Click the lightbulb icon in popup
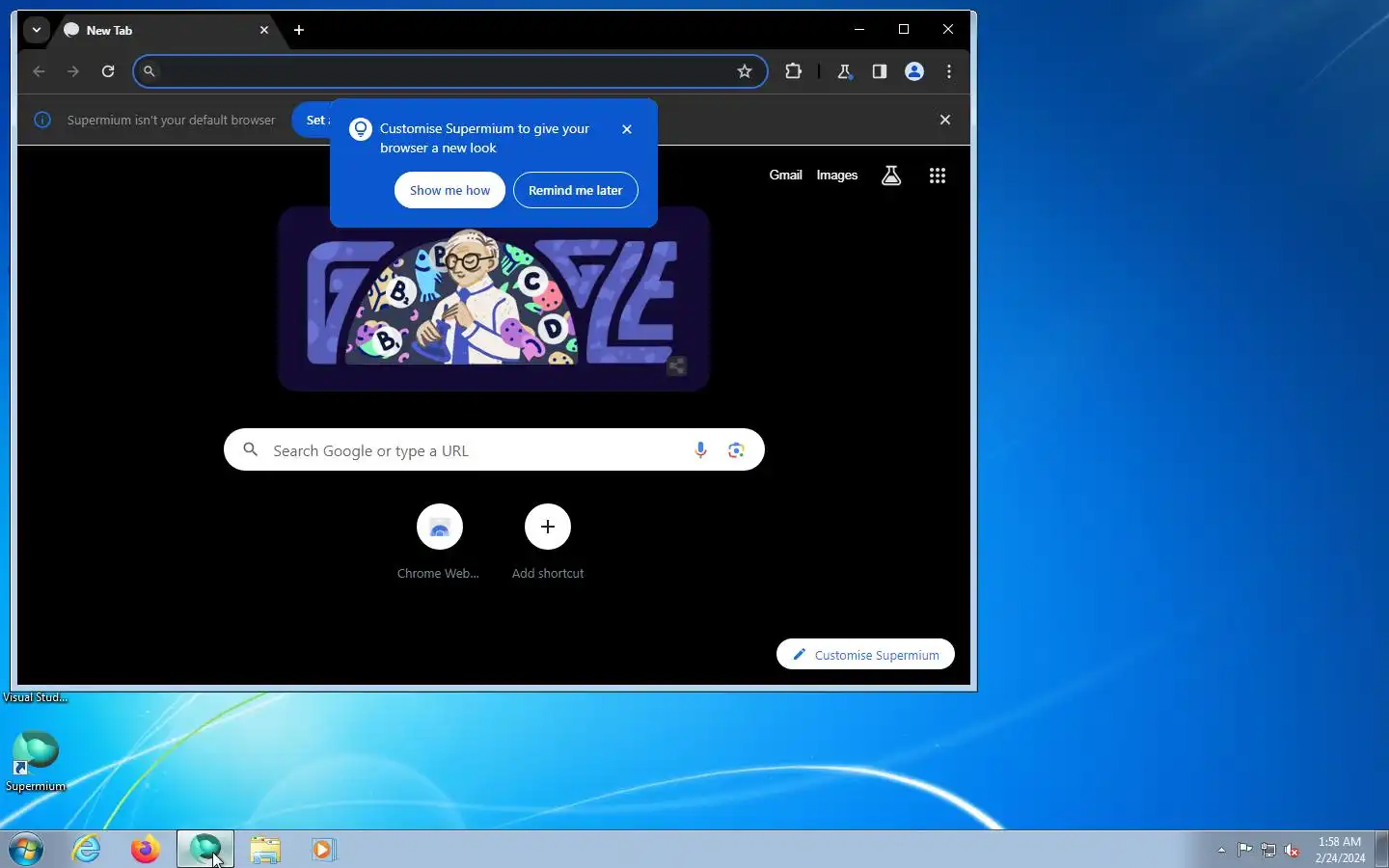1389x868 pixels. click(x=361, y=129)
